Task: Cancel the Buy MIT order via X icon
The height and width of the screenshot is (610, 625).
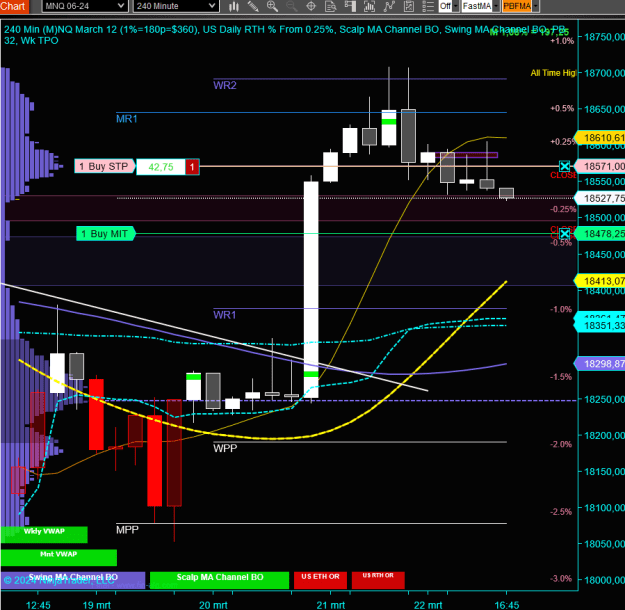Action: (564, 234)
